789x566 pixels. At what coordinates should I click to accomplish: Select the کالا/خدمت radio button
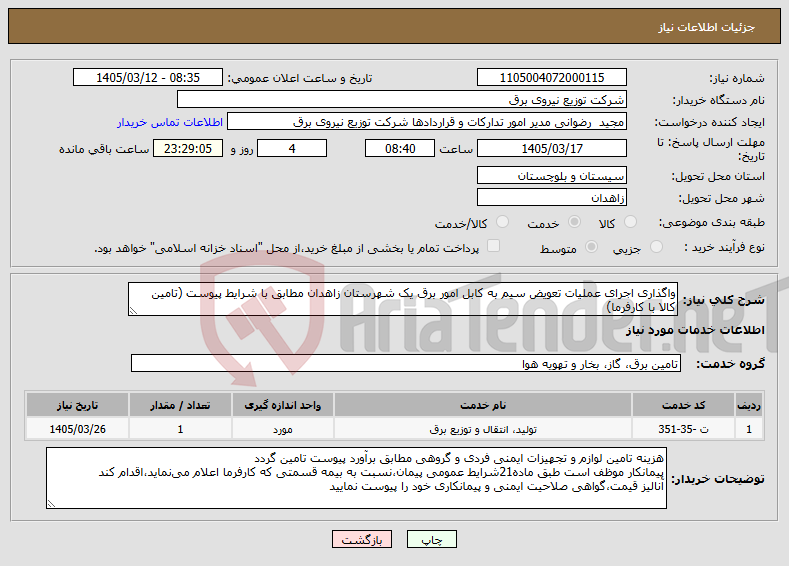tap(502, 222)
